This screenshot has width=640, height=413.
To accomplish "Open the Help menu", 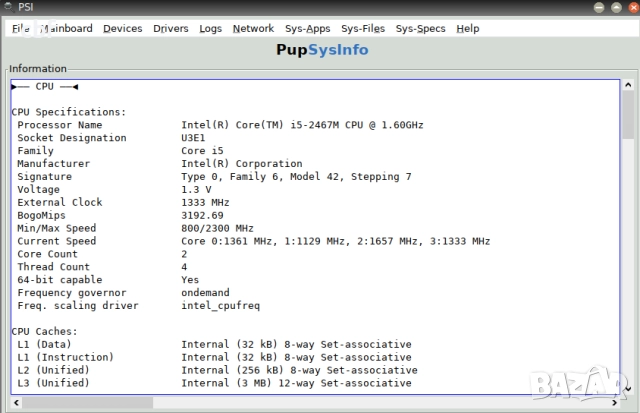I will (467, 29).
